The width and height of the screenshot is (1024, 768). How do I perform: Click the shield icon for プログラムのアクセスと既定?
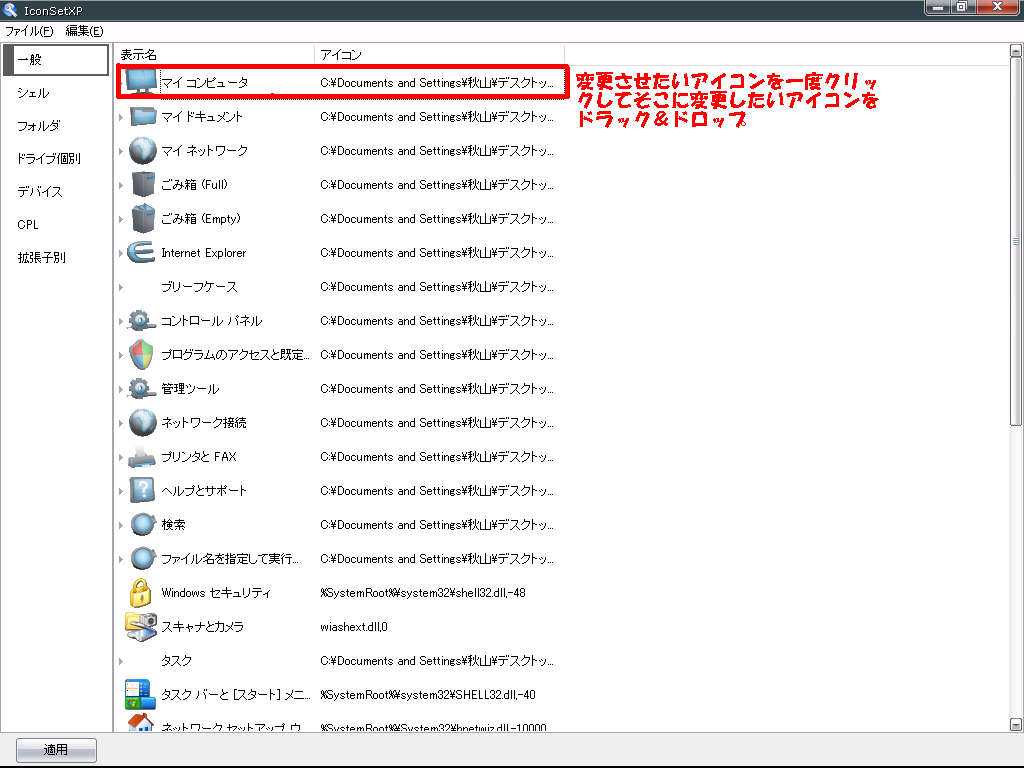click(141, 354)
